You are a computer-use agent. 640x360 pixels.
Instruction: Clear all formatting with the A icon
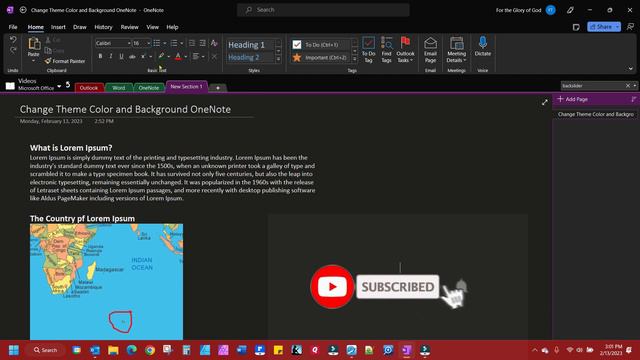pyautogui.click(x=214, y=43)
